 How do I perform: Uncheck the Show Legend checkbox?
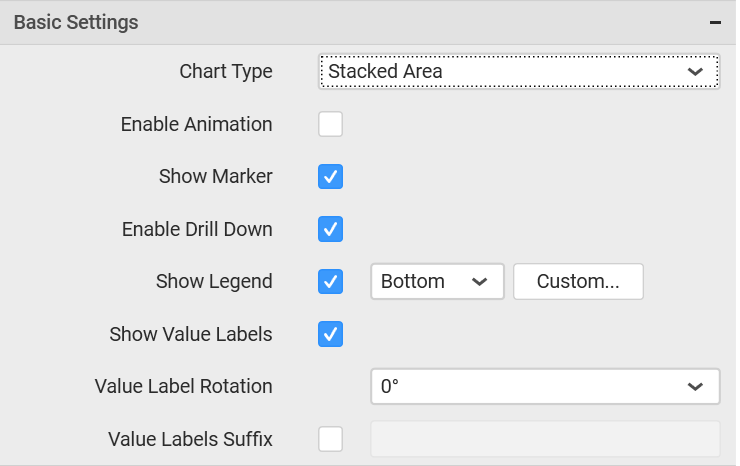(330, 281)
